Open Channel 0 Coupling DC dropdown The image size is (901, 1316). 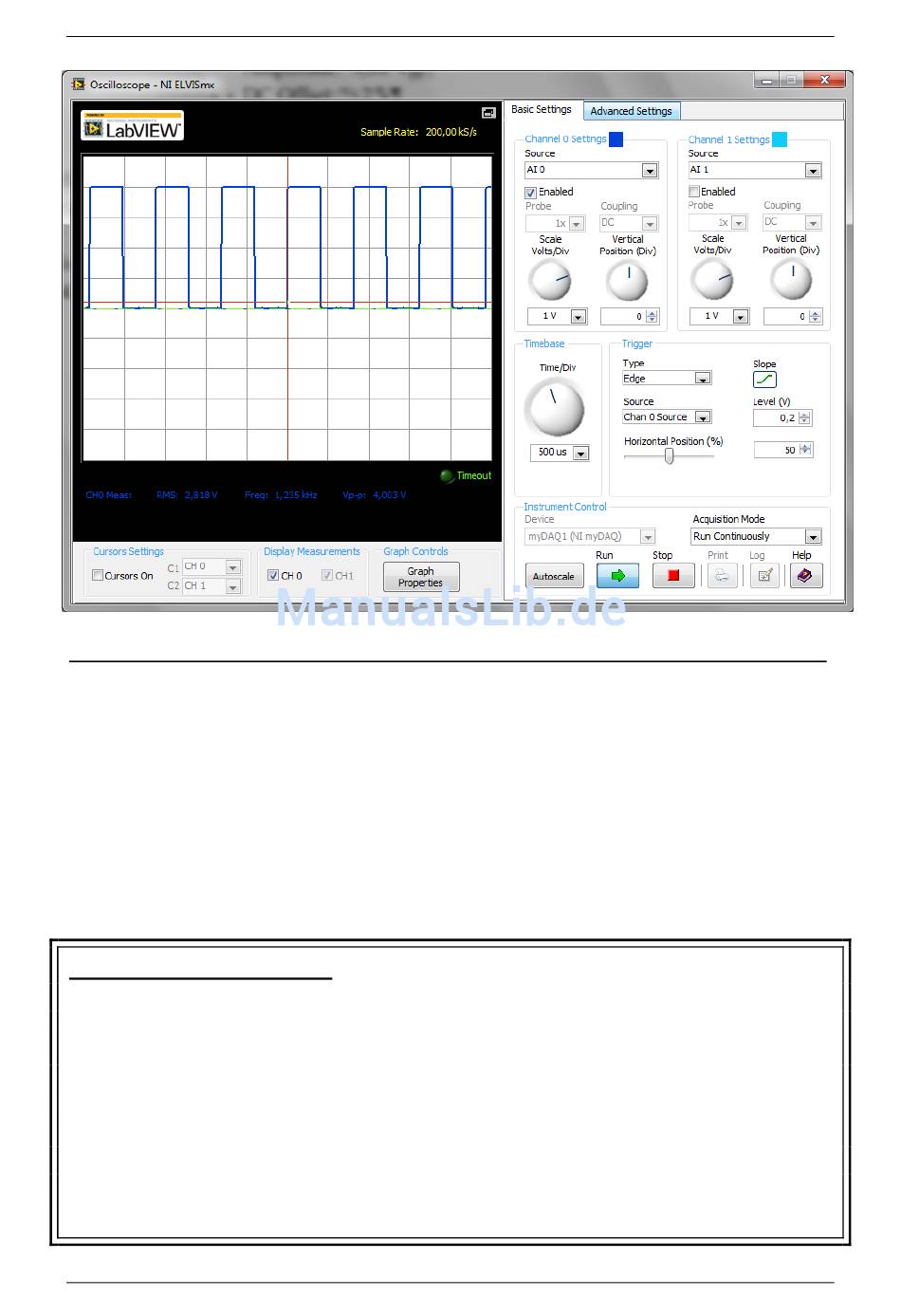[650, 224]
